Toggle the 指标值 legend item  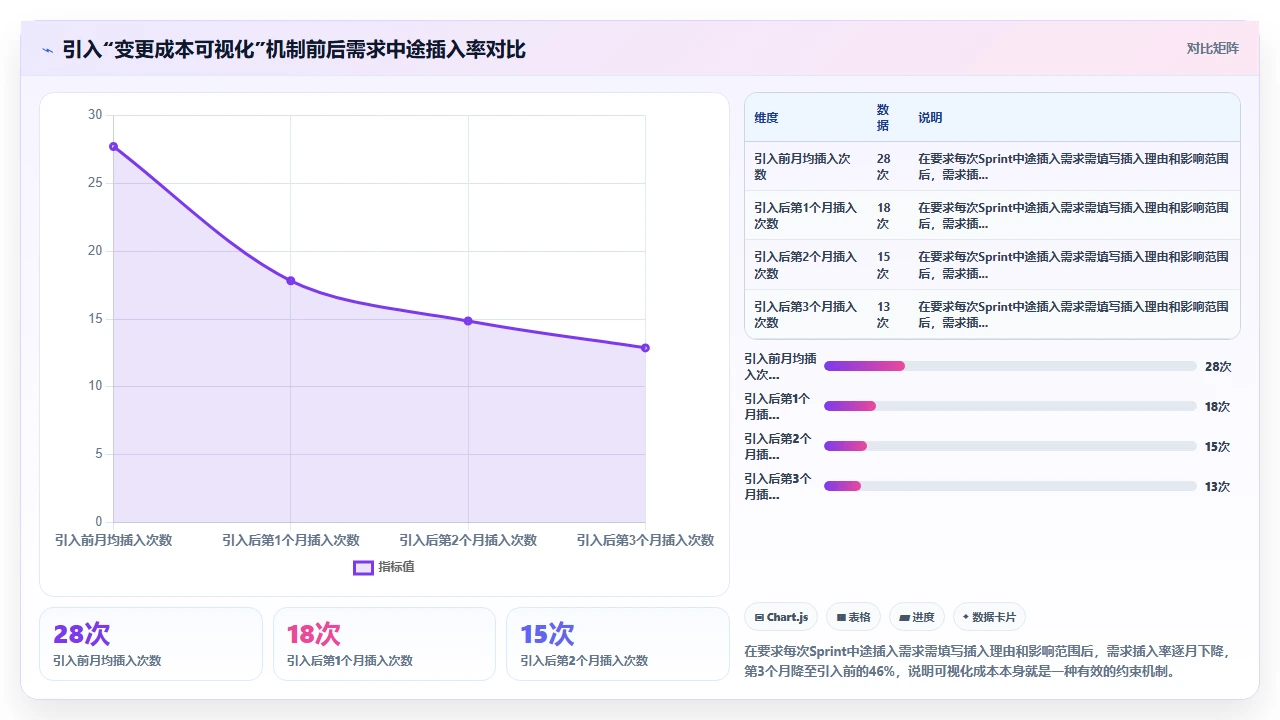coord(384,567)
